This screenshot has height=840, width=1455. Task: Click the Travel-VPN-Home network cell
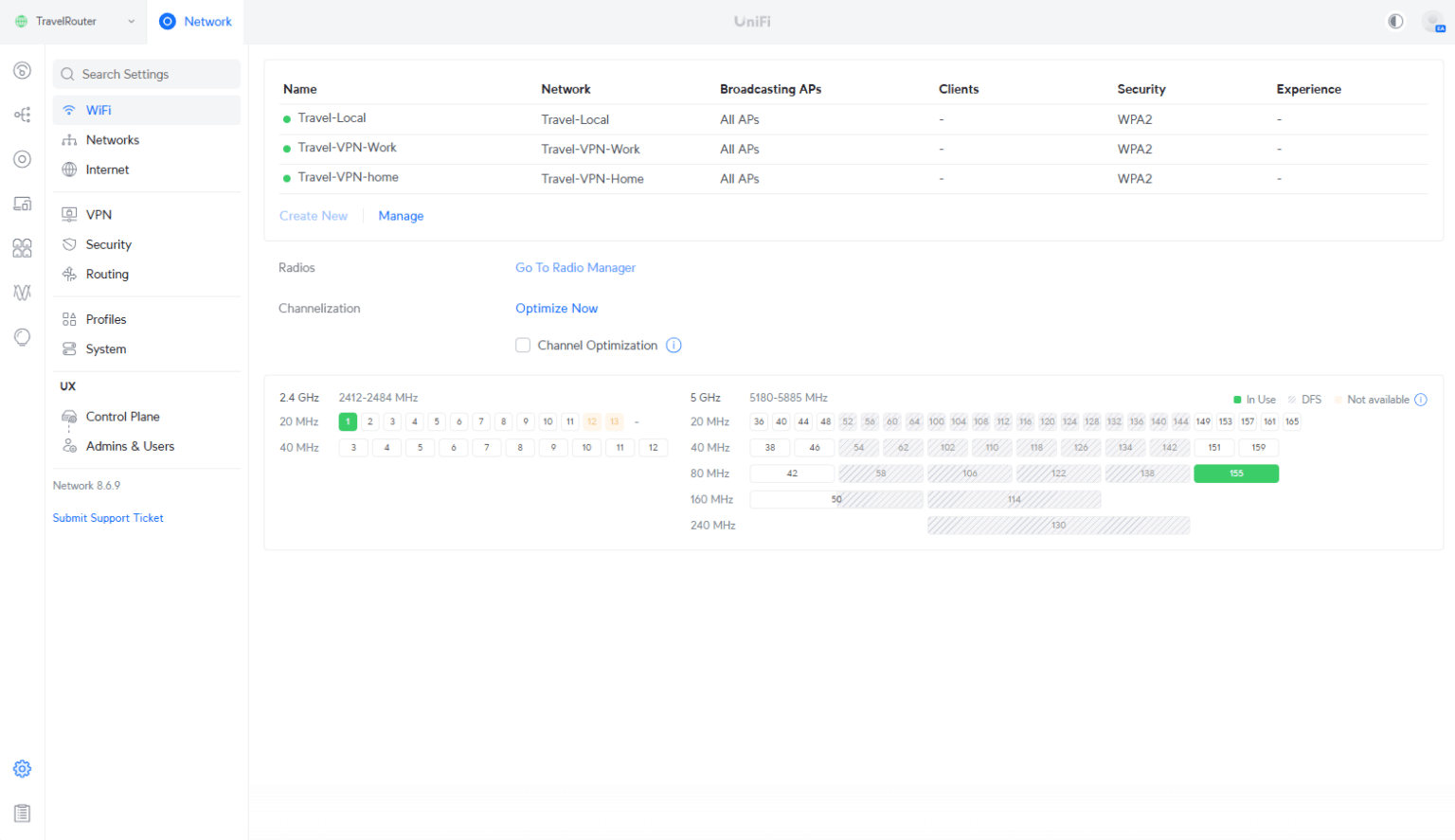[592, 179]
